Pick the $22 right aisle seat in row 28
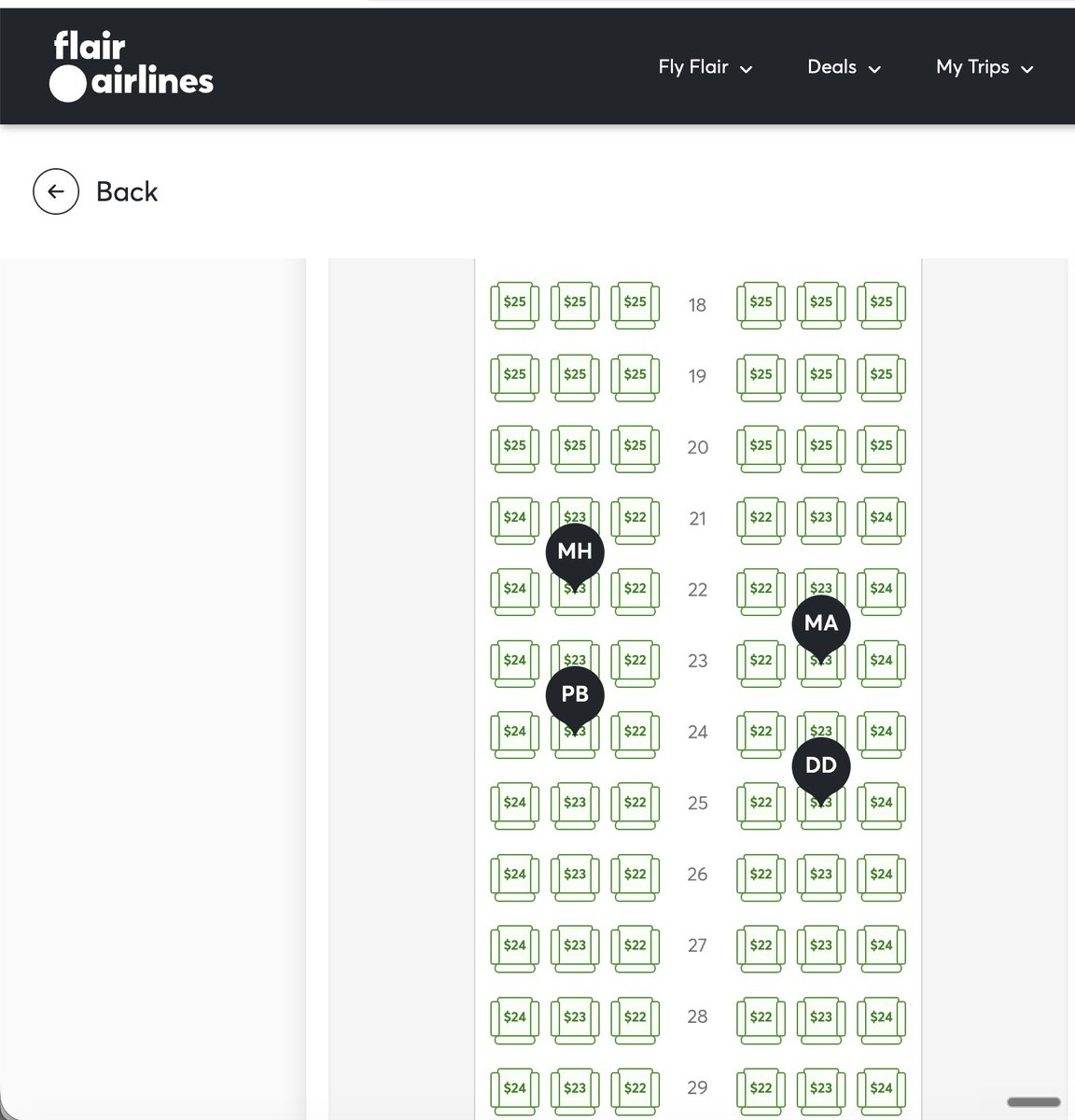This screenshot has height=1120, width=1075. coord(761,1018)
